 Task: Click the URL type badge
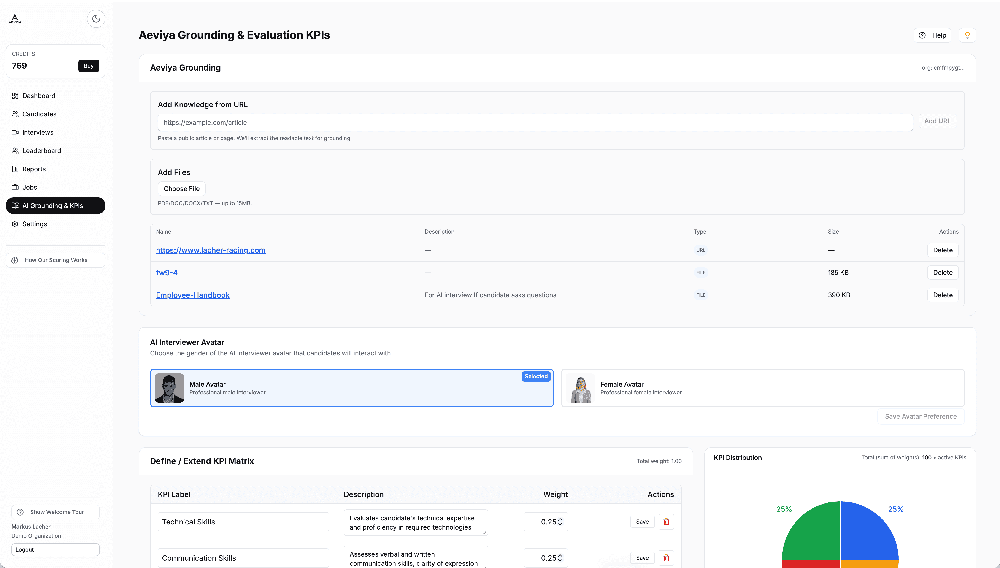click(701, 251)
